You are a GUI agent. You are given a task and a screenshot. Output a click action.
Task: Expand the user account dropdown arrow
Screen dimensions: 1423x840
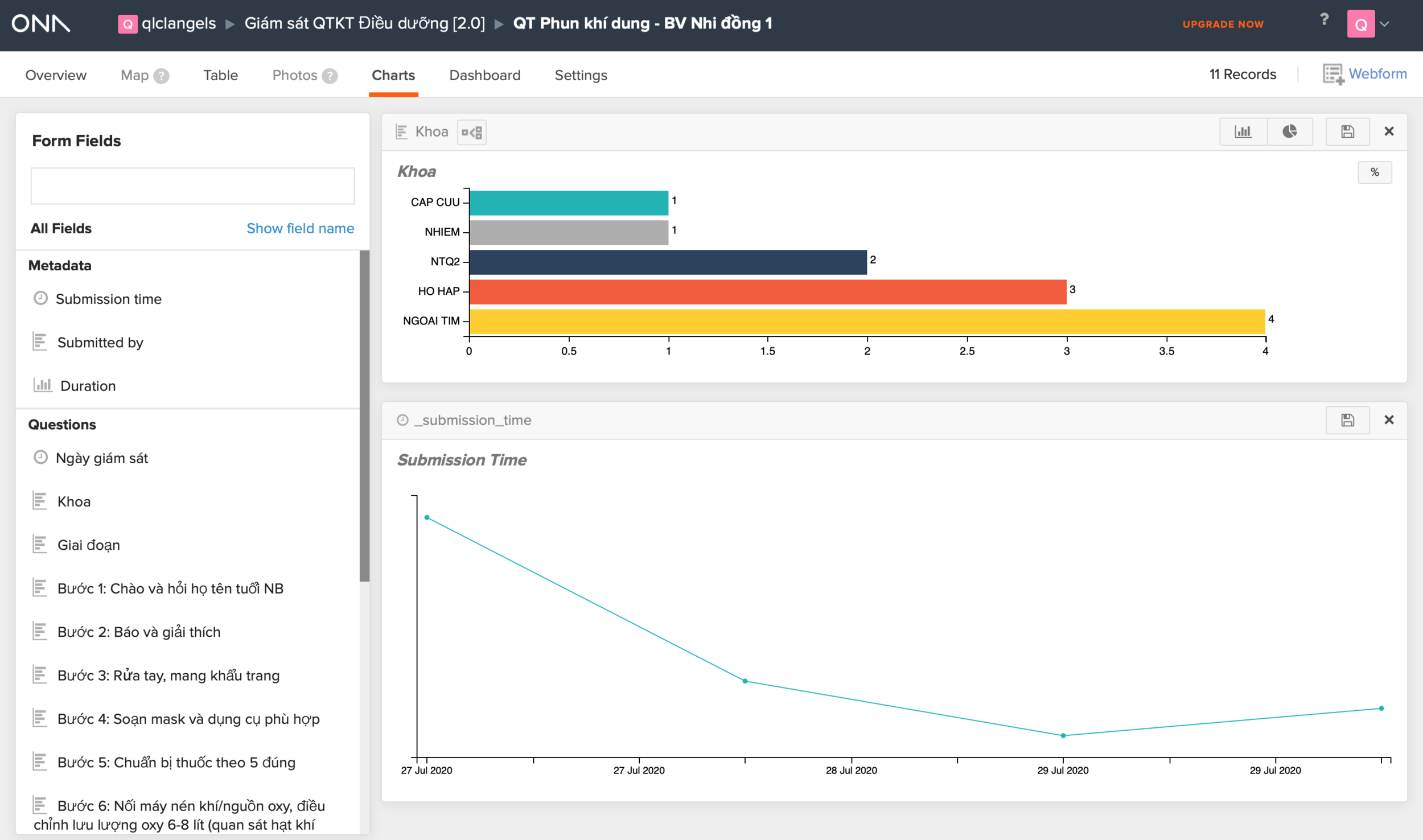coord(1385,24)
